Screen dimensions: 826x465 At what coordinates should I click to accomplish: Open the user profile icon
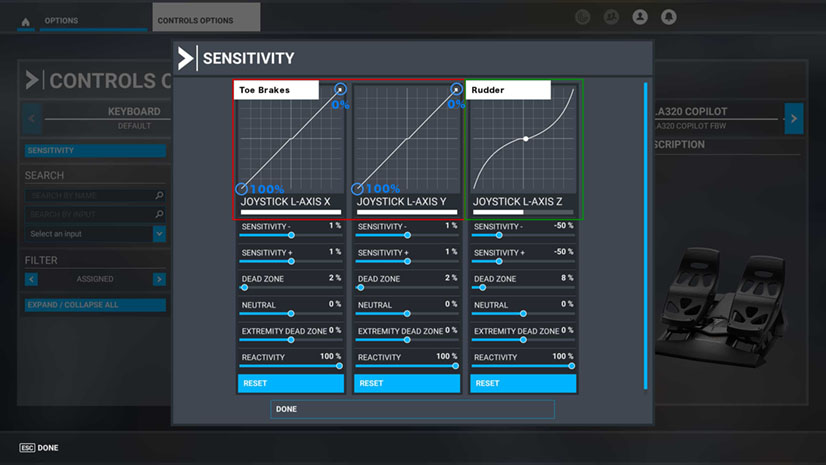click(x=640, y=17)
